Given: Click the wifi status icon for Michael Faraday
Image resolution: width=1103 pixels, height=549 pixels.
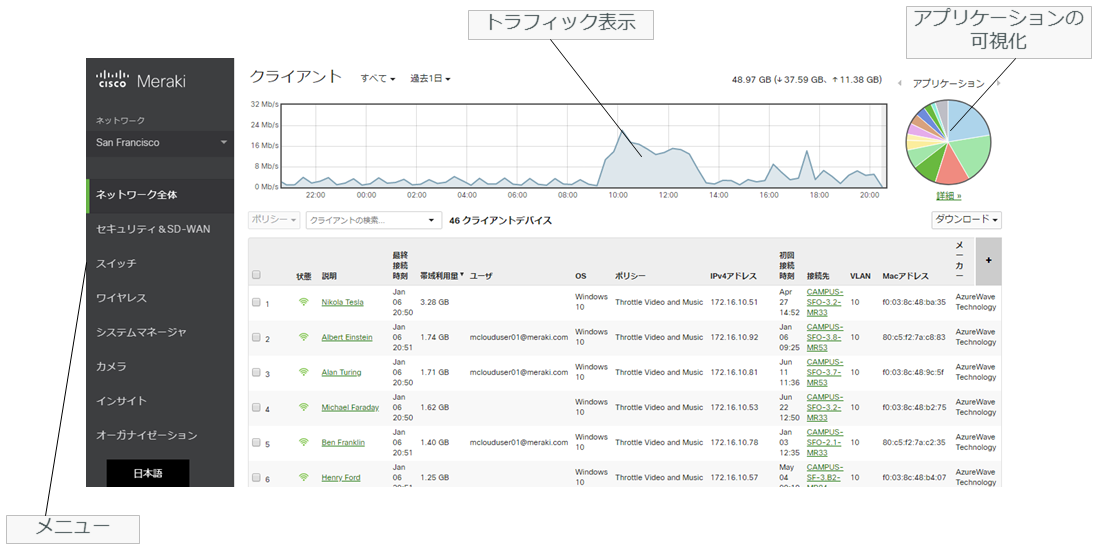Looking at the screenshot, I should [303, 407].
